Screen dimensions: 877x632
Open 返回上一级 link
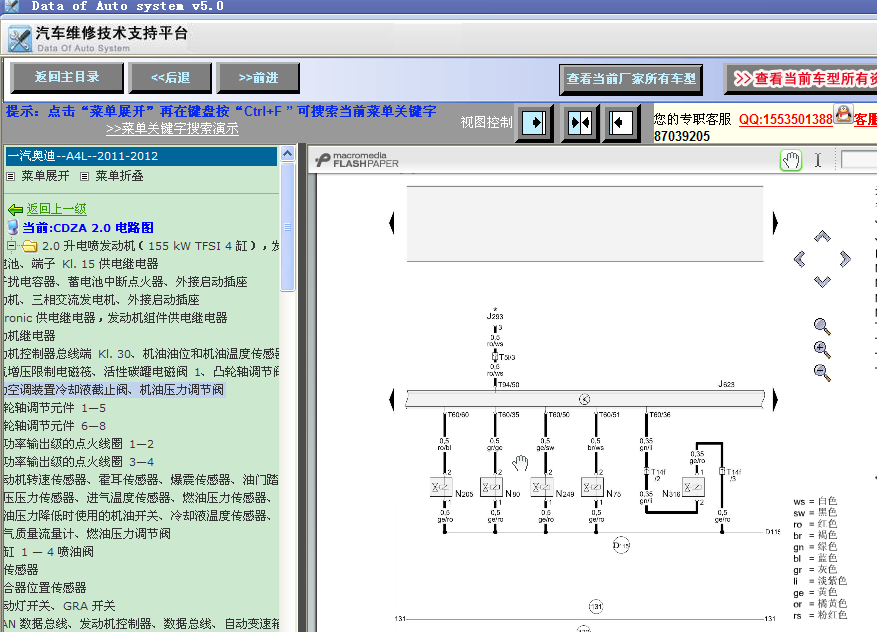click(x=56, y=209)
